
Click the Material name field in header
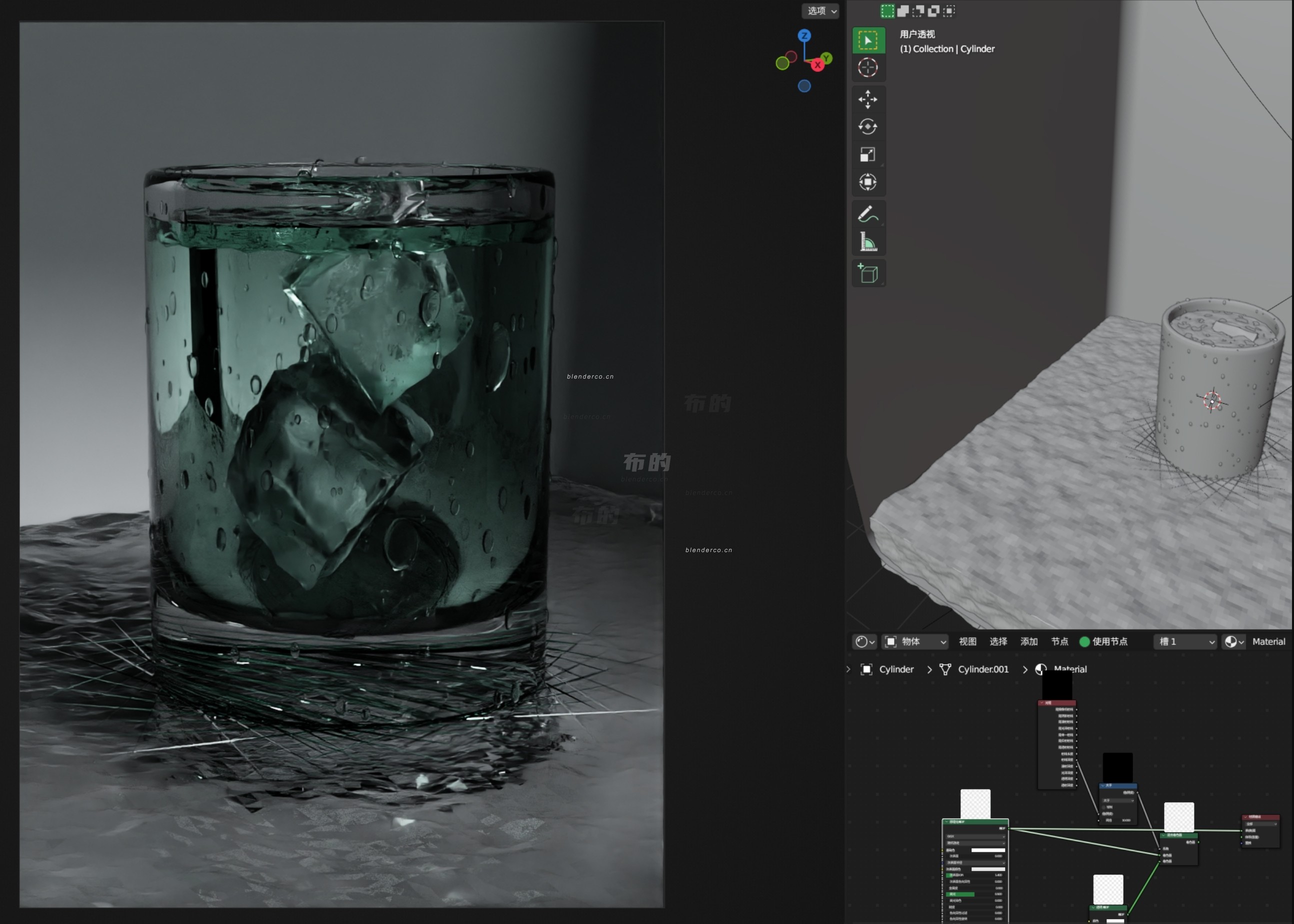coord(1269,642)
